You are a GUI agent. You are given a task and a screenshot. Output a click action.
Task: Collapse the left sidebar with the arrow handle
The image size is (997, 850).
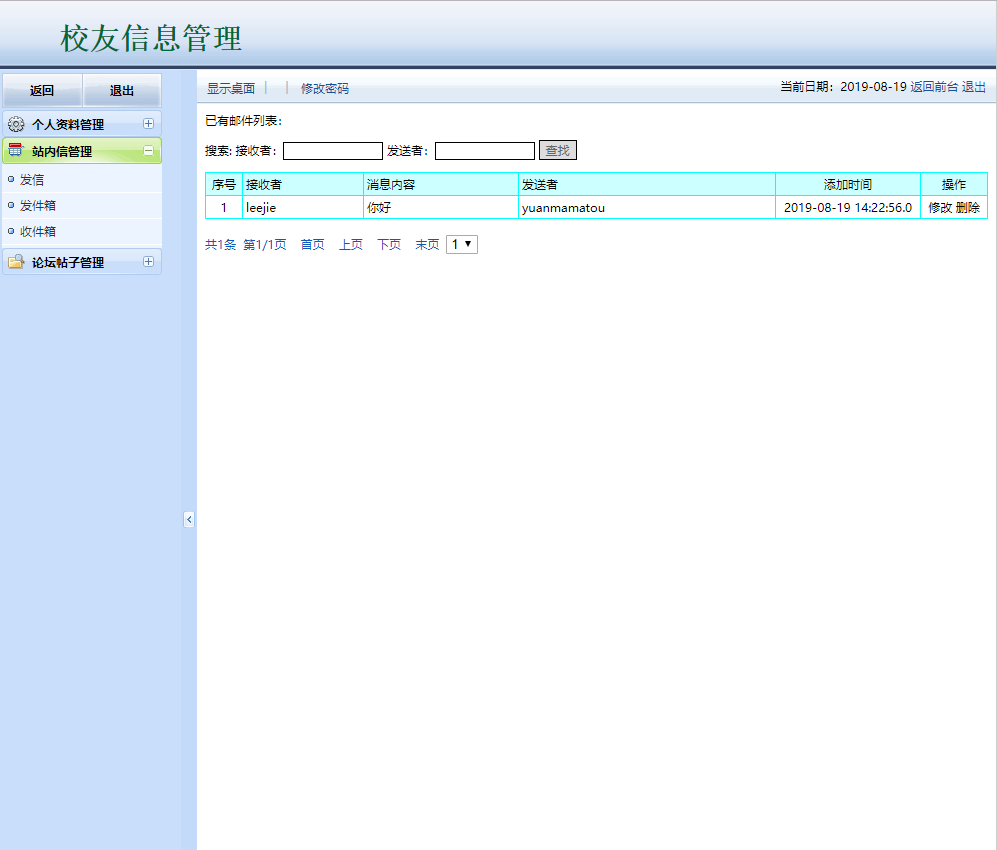coord(189,519)
